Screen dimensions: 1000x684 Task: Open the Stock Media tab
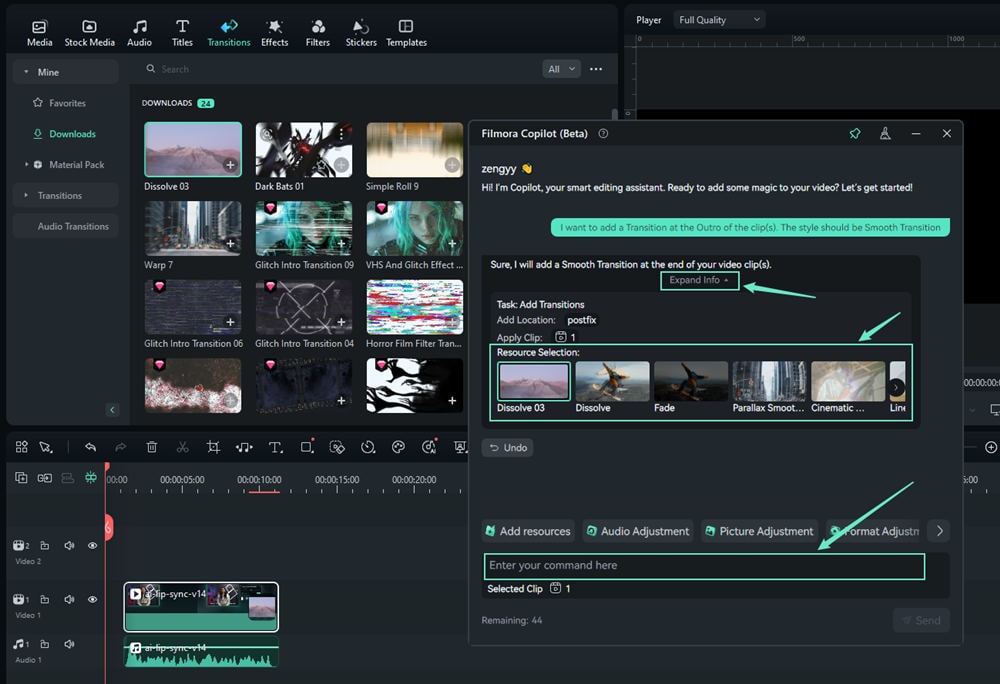89,33
